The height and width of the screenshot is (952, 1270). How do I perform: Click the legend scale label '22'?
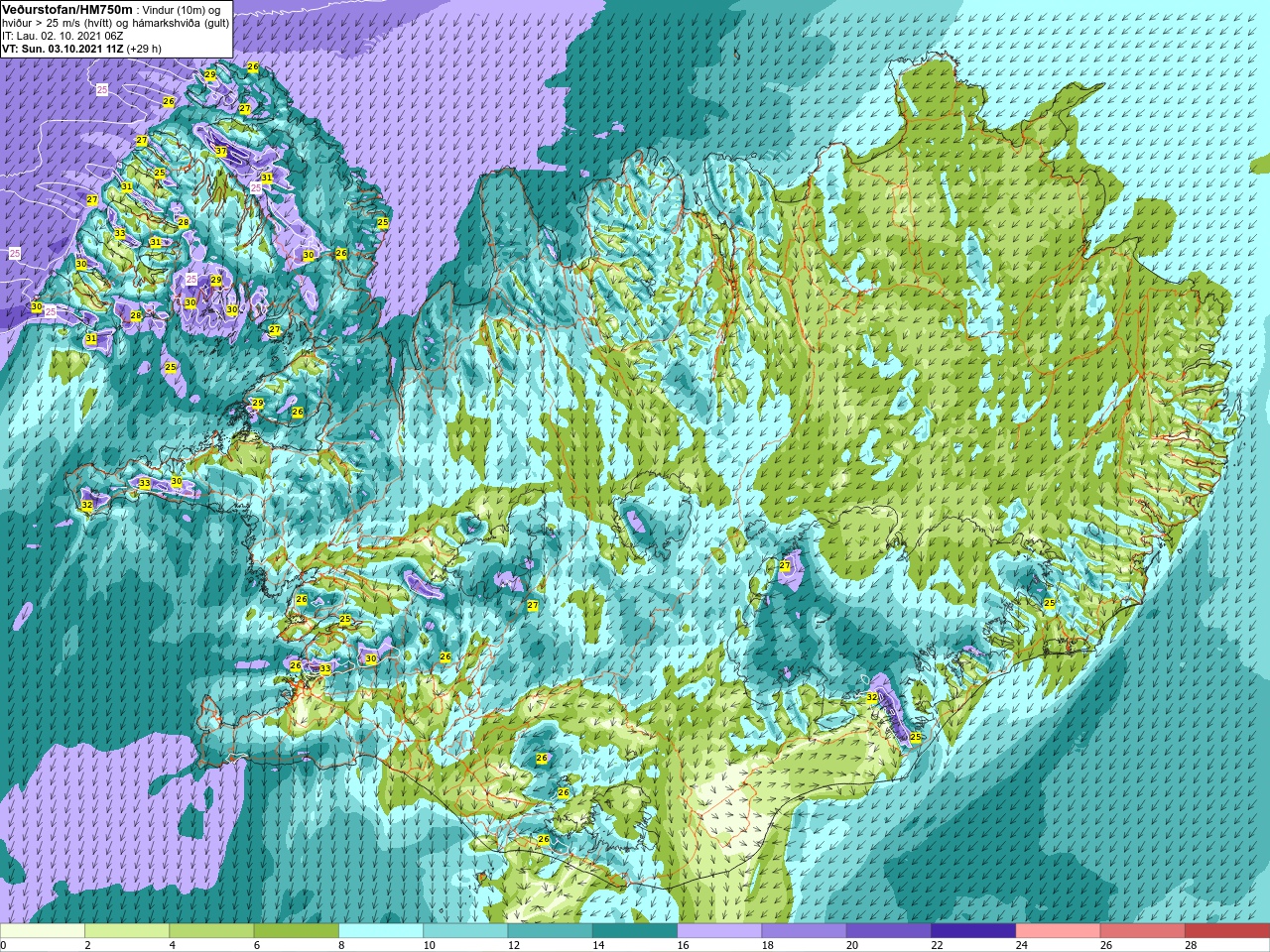click(x=937, y=945)
